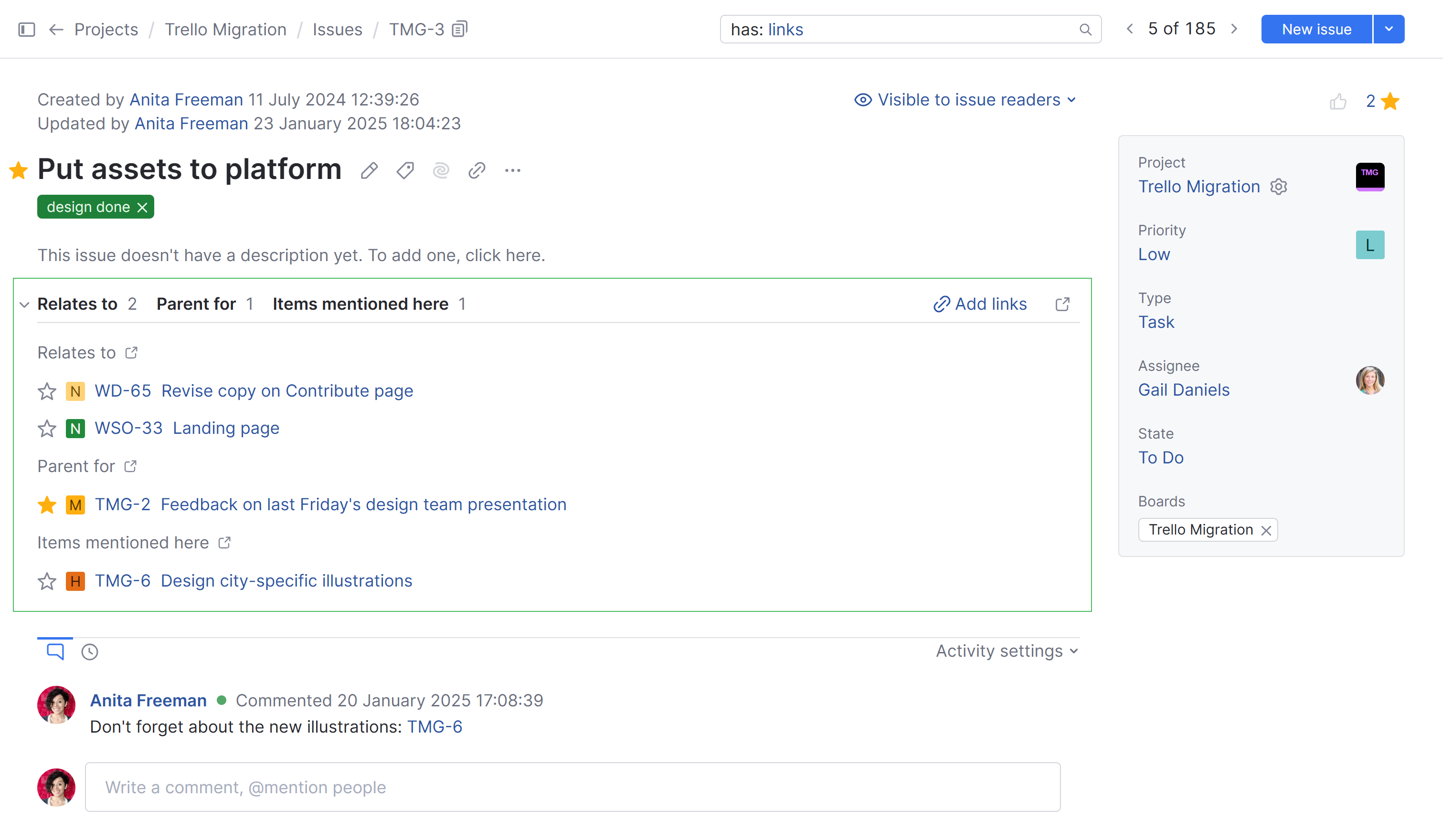Open project settings gear beside Trello Migration
The width and height of the screenshot is (1452, 840).
click(1279, 186)
